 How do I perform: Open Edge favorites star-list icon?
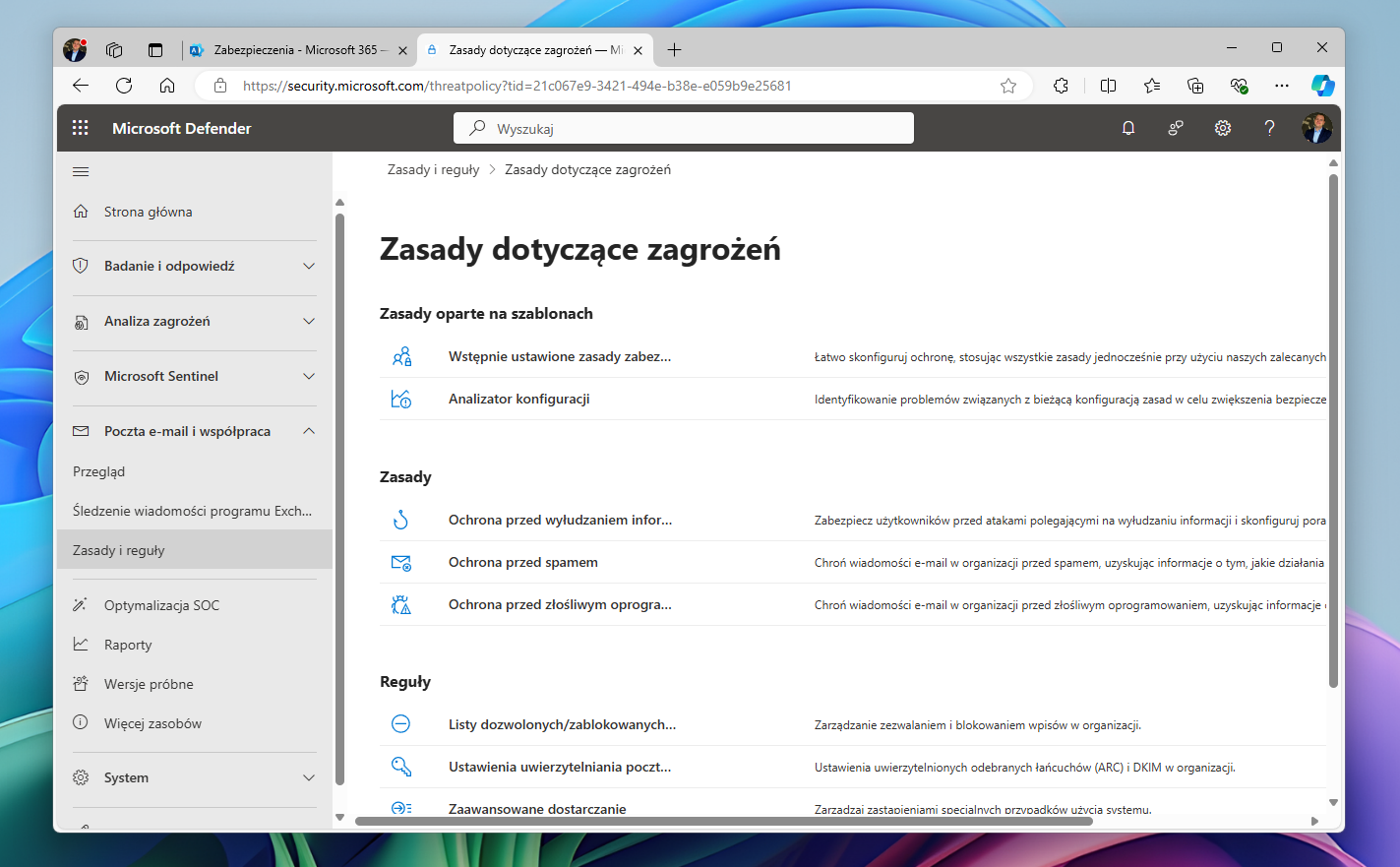click(1152, 86)
